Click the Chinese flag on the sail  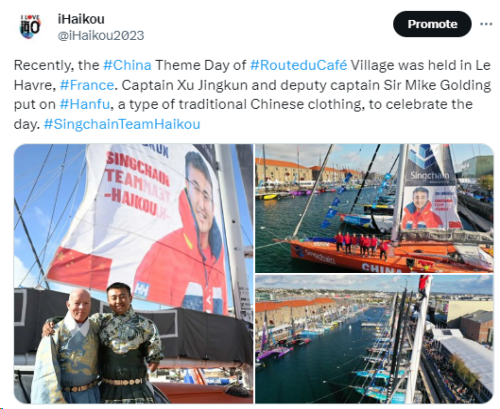coord(80,269)
